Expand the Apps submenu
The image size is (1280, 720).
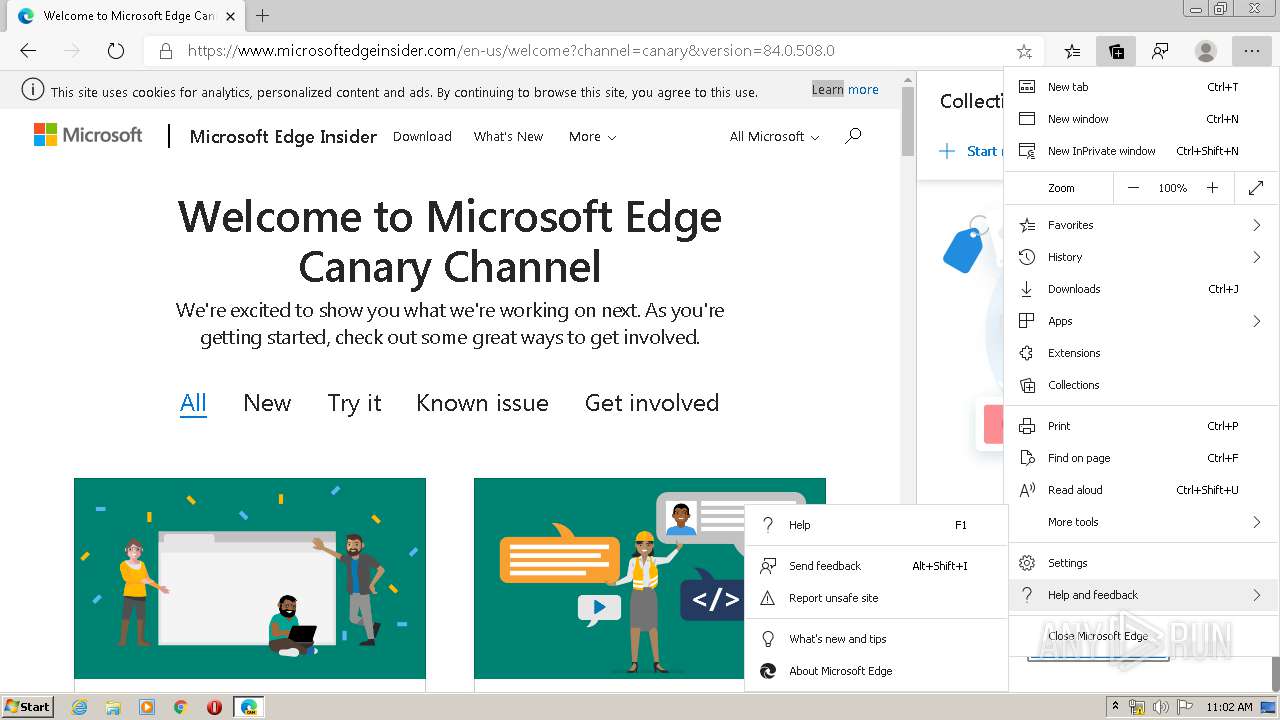pyautogui.click(x=1142, y=321)
